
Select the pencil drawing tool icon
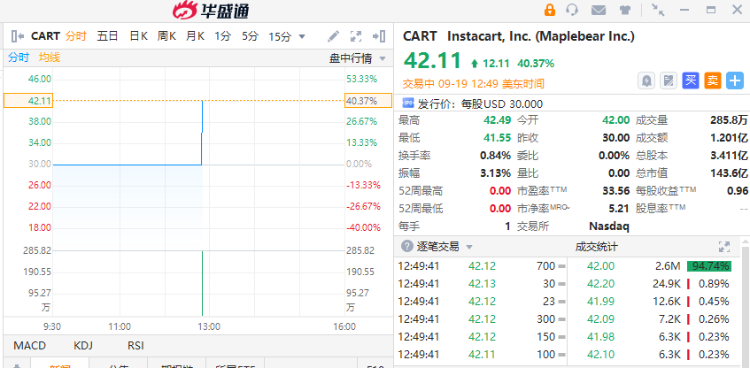pos(333,36)
